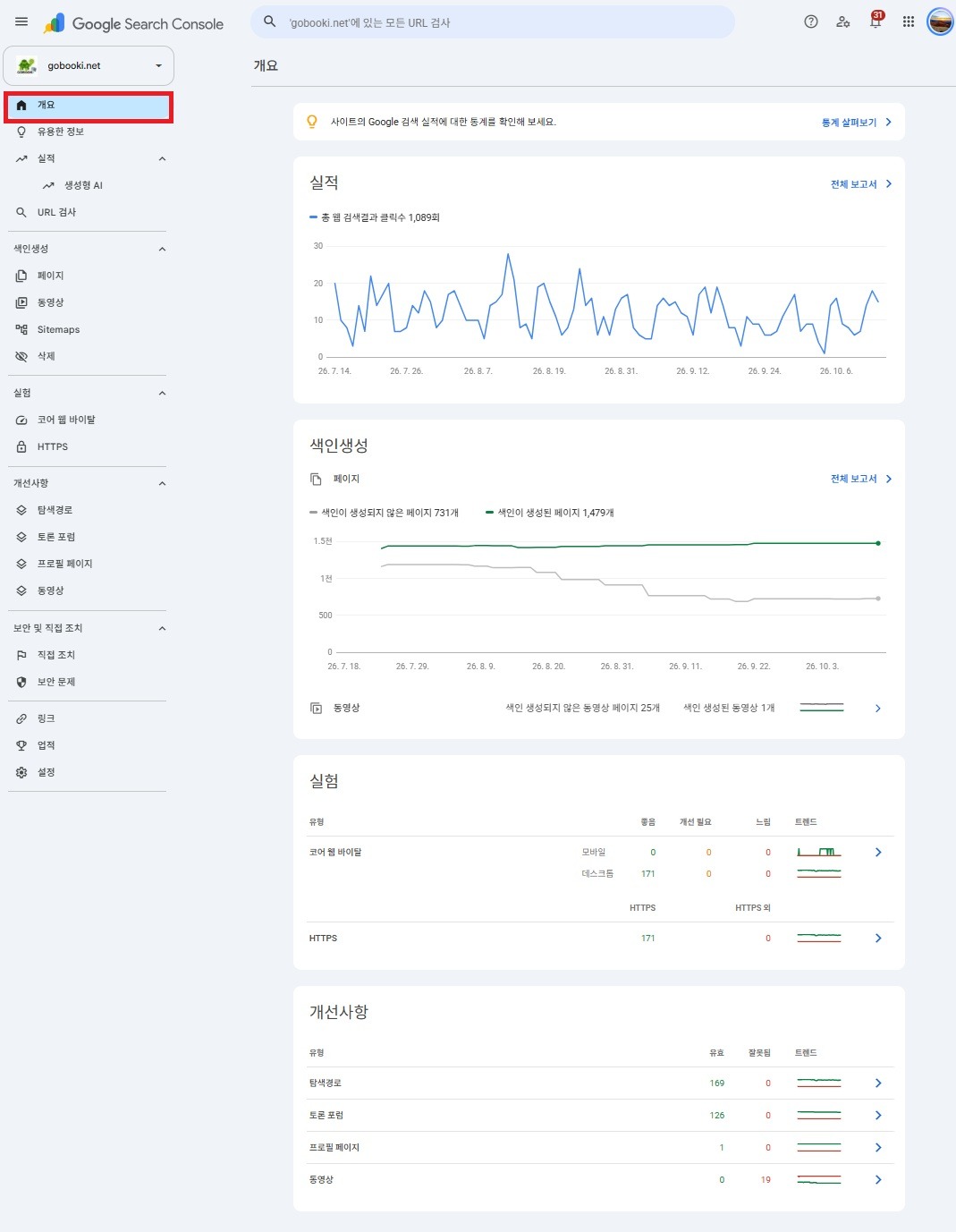Click the search magnifier icon in URL bar
Image resolution: width=956 pixels, height=1232 pixels.
(269, 21)
